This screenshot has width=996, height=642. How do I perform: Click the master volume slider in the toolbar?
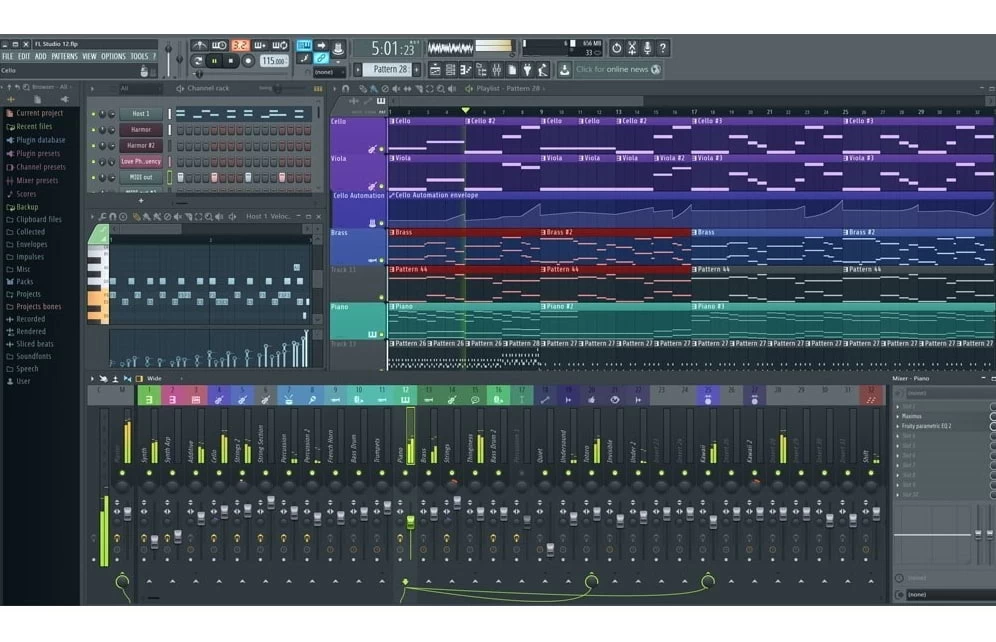tap(168, 48)
